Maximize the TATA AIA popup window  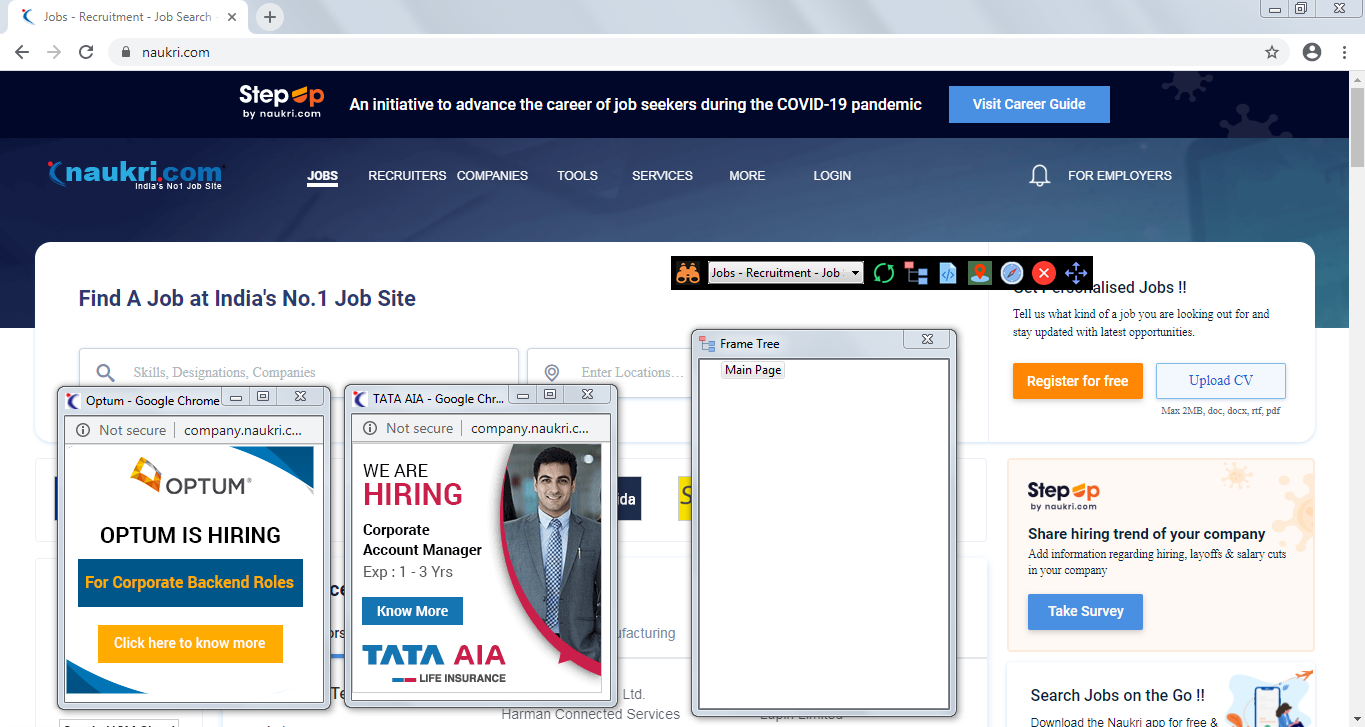550,395
